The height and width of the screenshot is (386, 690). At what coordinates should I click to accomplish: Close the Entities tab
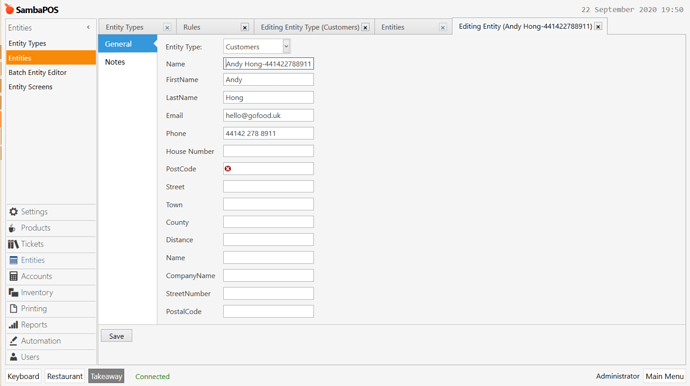(x=443, y=27)
